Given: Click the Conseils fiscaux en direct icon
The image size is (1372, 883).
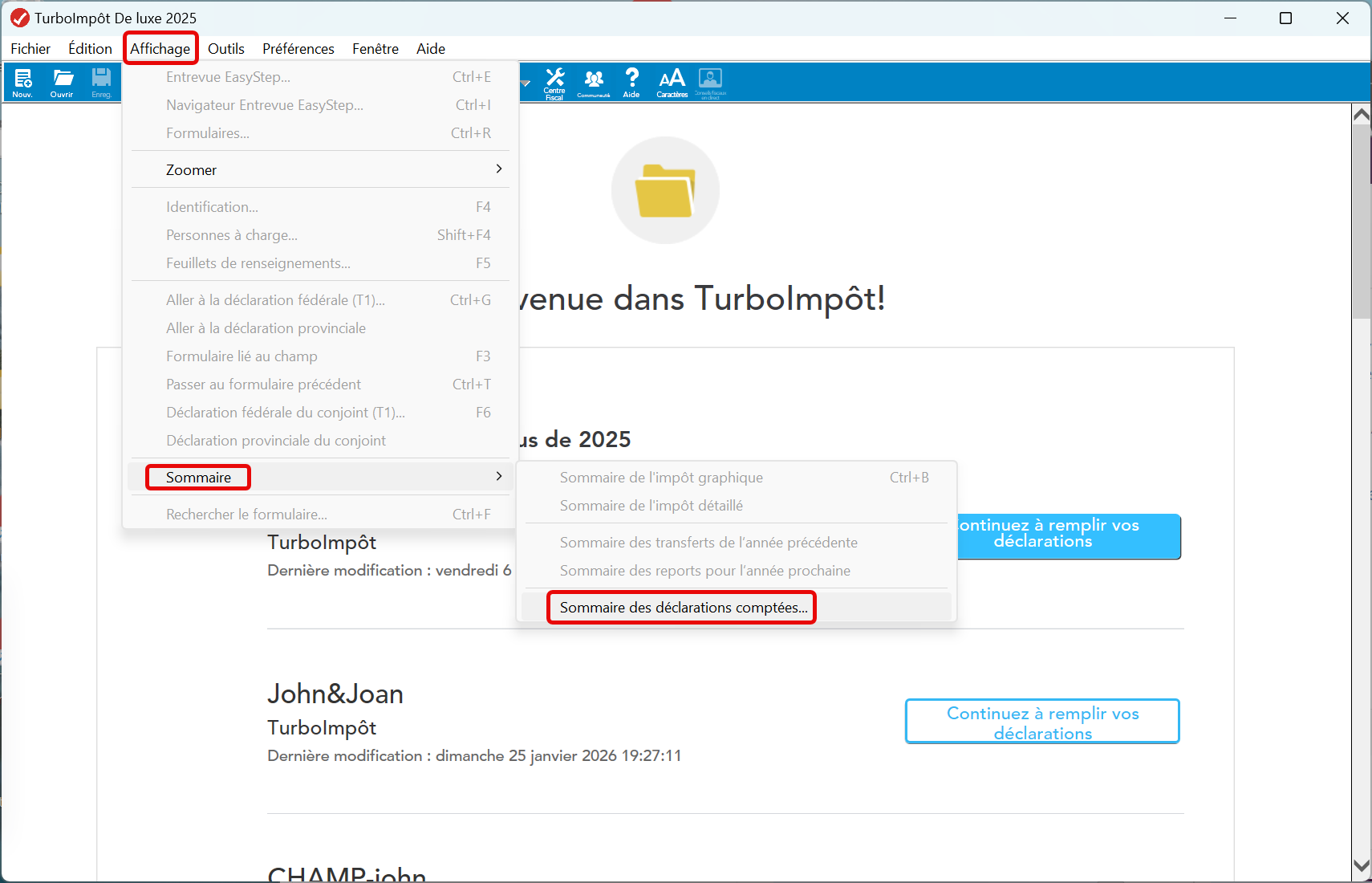Looking at the screenshot, I should click(710, 83).
